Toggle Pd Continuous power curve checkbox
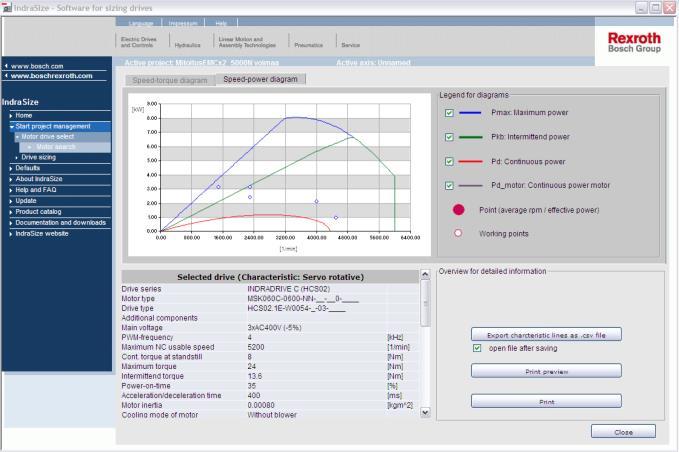 [x=449, y=161]
